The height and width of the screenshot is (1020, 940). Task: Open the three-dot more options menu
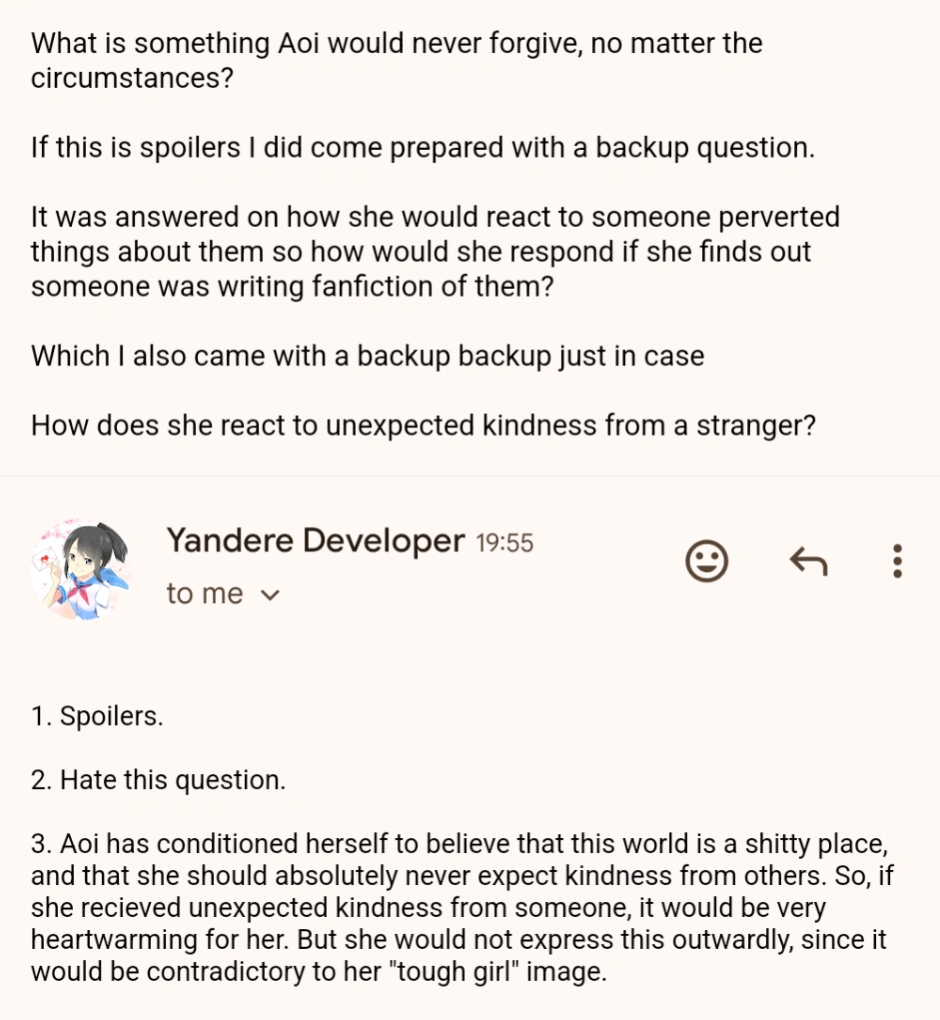click(897, 561)
